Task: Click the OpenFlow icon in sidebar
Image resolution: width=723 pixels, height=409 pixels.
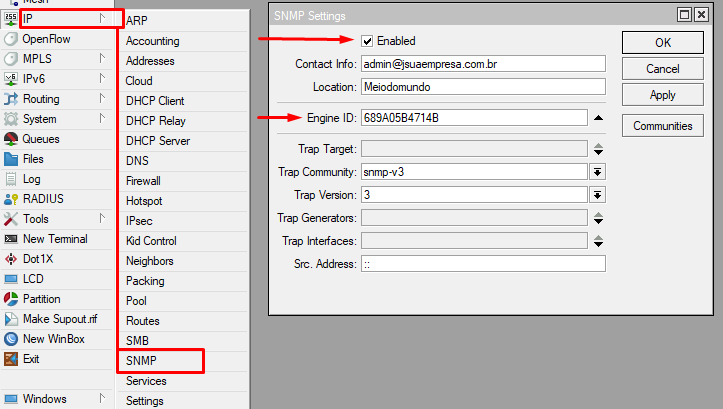Action: click(11, 39)
